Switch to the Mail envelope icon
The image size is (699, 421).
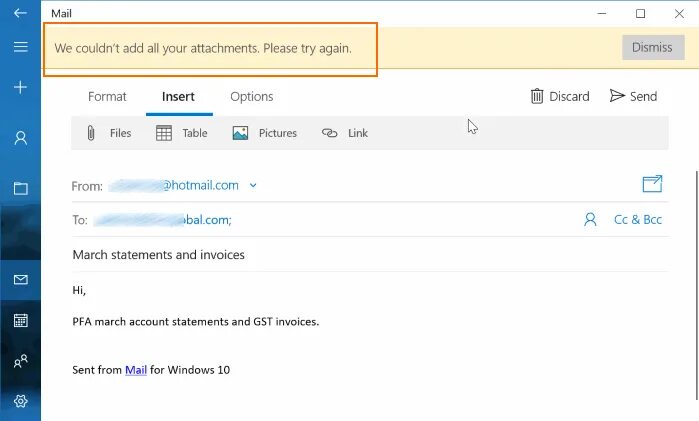[x=21, y=280]
